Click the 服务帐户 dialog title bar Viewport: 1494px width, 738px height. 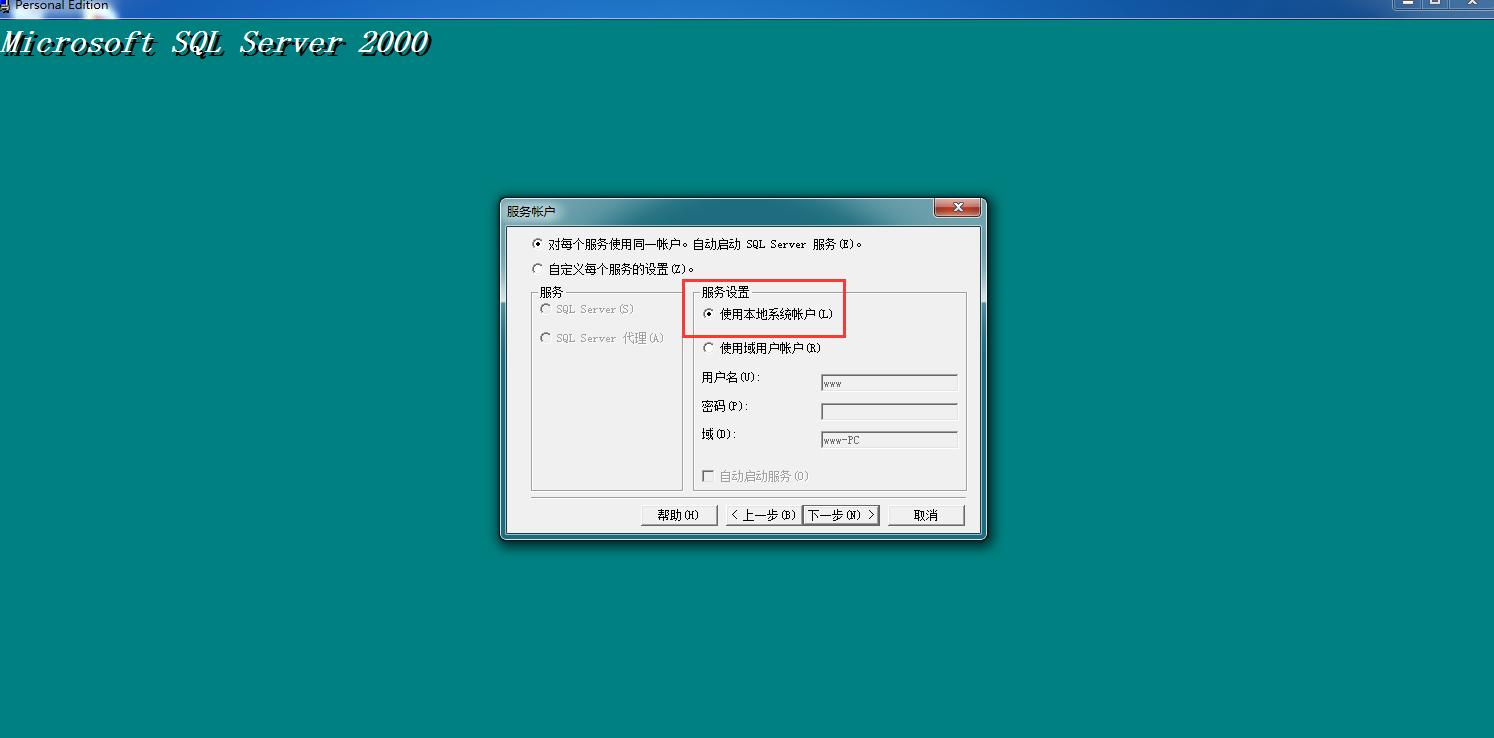coord(700,210)
